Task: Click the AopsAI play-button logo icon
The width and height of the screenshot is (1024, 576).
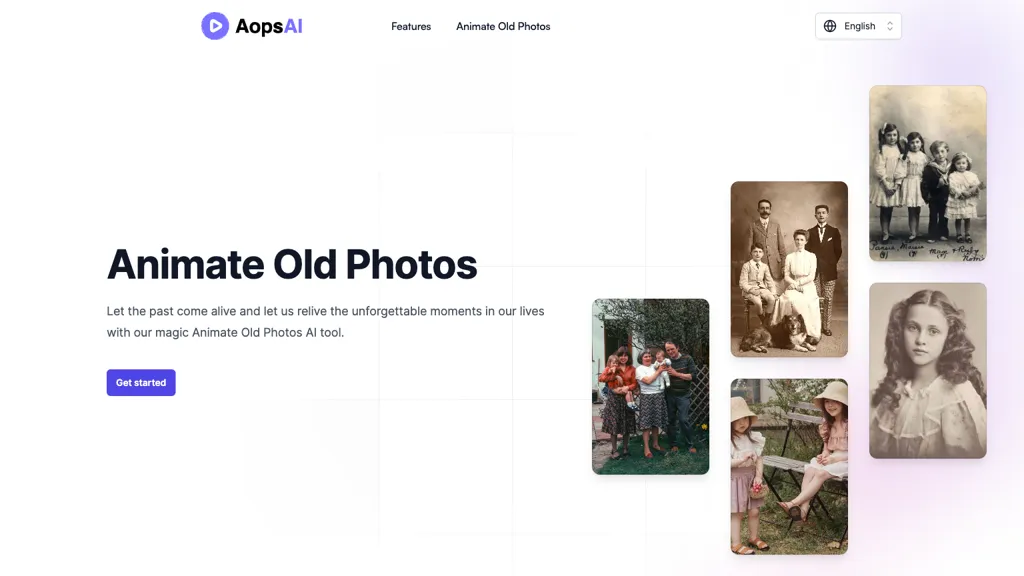Action: click(x=215, y=26)
